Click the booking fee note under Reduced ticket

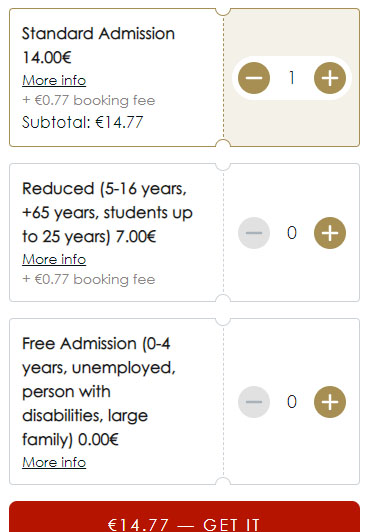pyautogui.click(x=89, y=280)
